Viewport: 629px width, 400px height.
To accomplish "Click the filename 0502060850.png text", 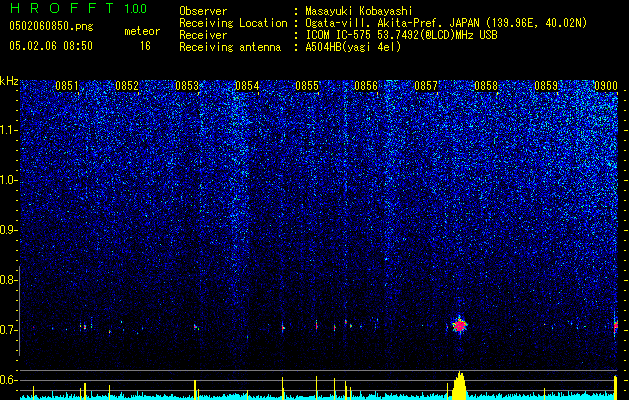I will 51,26.
